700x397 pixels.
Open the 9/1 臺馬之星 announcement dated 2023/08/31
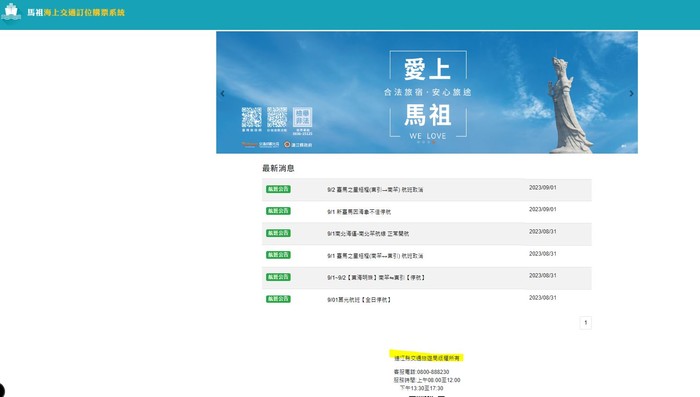375,256
